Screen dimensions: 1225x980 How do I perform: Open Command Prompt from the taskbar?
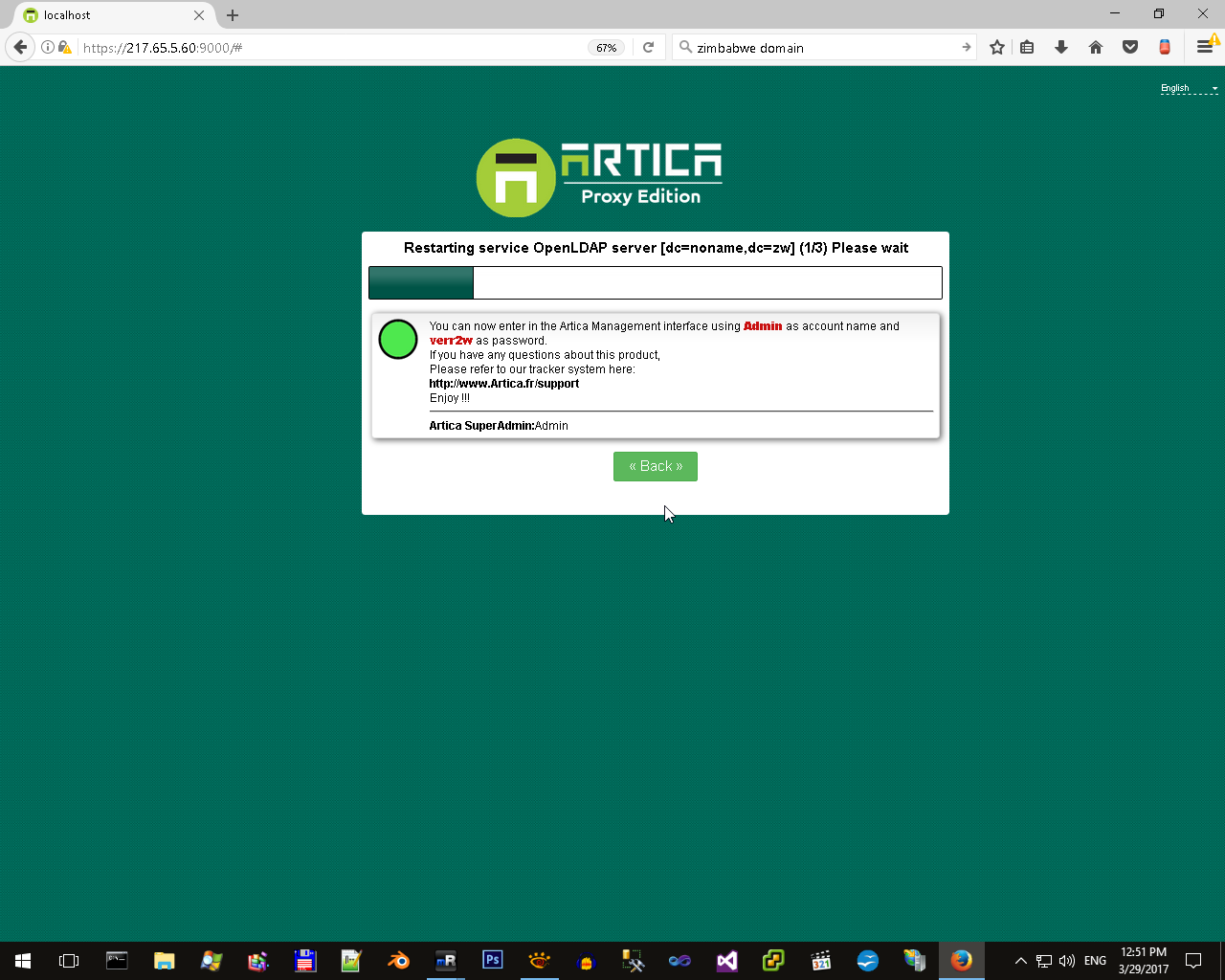coord(117,961)
